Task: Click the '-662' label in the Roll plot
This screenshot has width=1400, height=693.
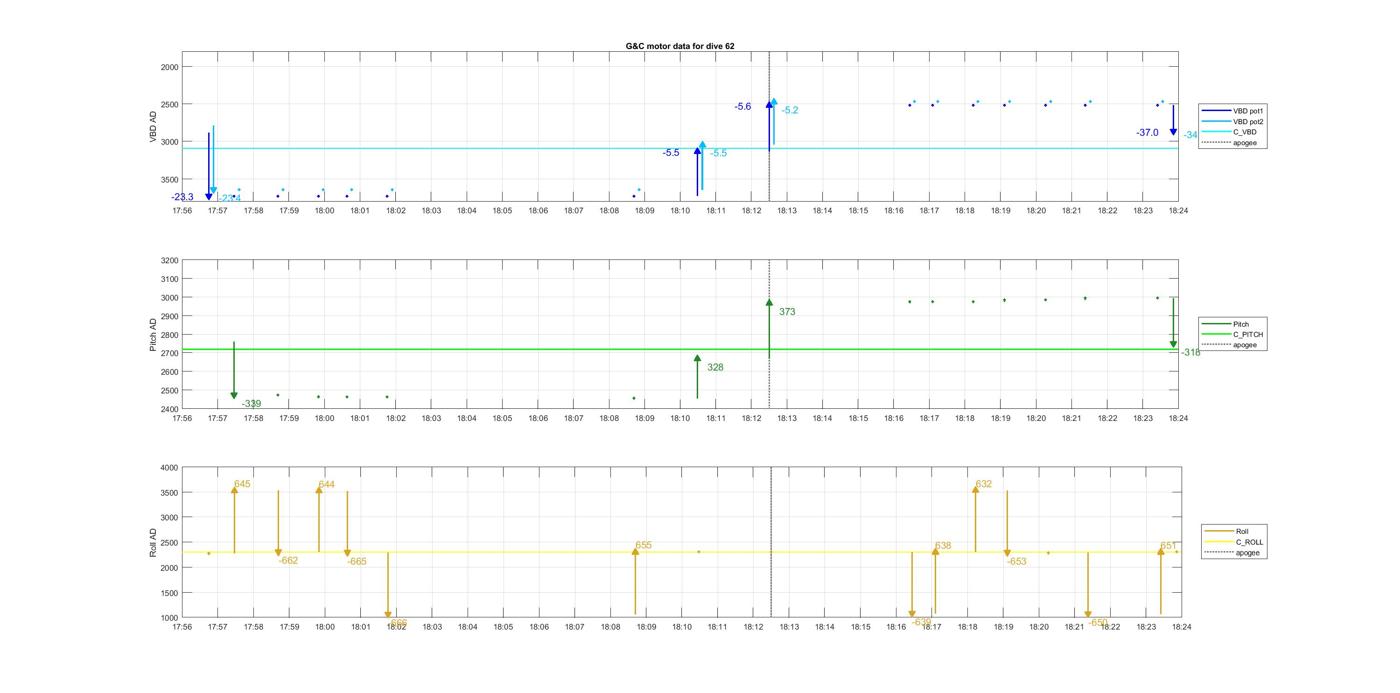Action: point(288,561)
